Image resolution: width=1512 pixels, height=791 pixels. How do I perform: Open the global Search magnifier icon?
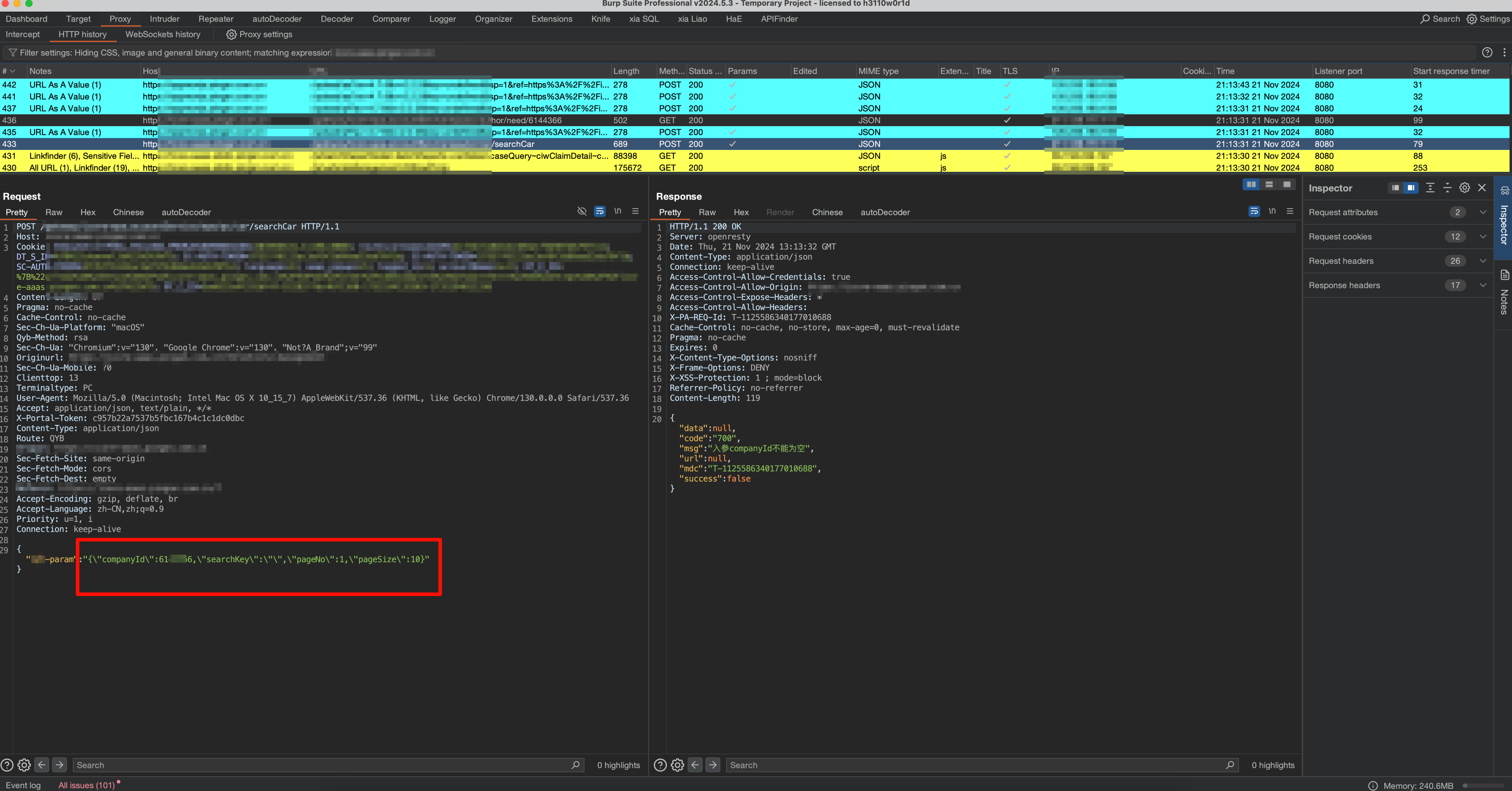click(1425, 19)
